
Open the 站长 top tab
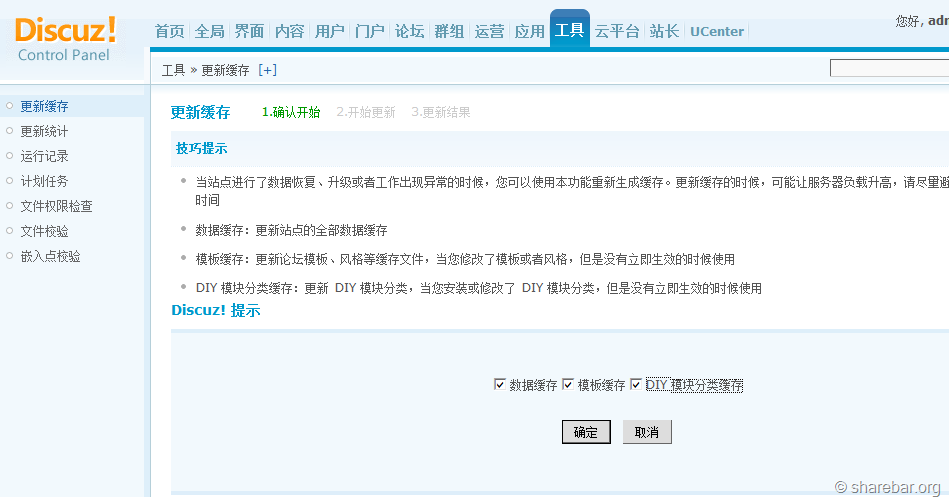pos(664,31)
